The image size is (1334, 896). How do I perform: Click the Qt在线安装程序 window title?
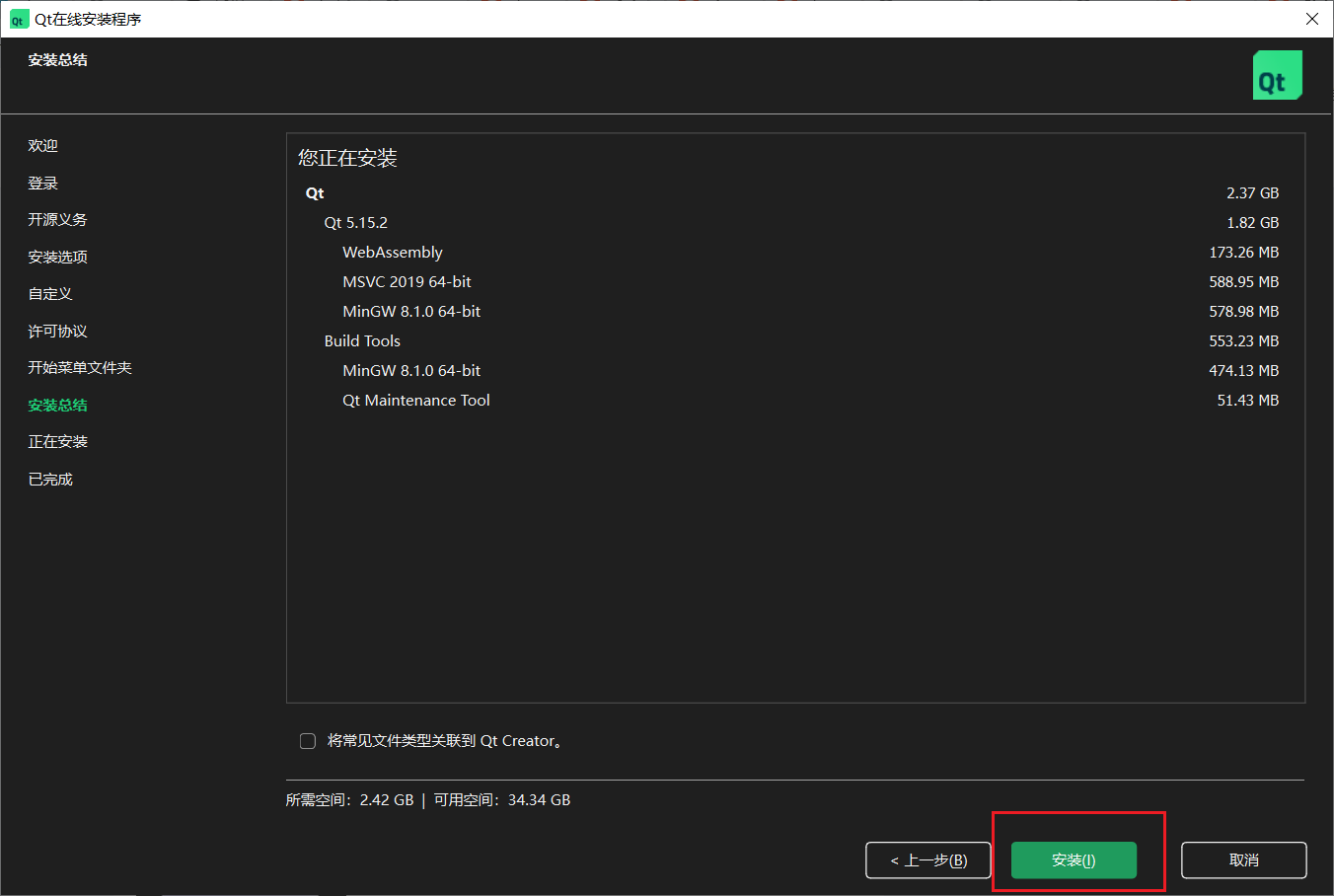coord(88,20)
